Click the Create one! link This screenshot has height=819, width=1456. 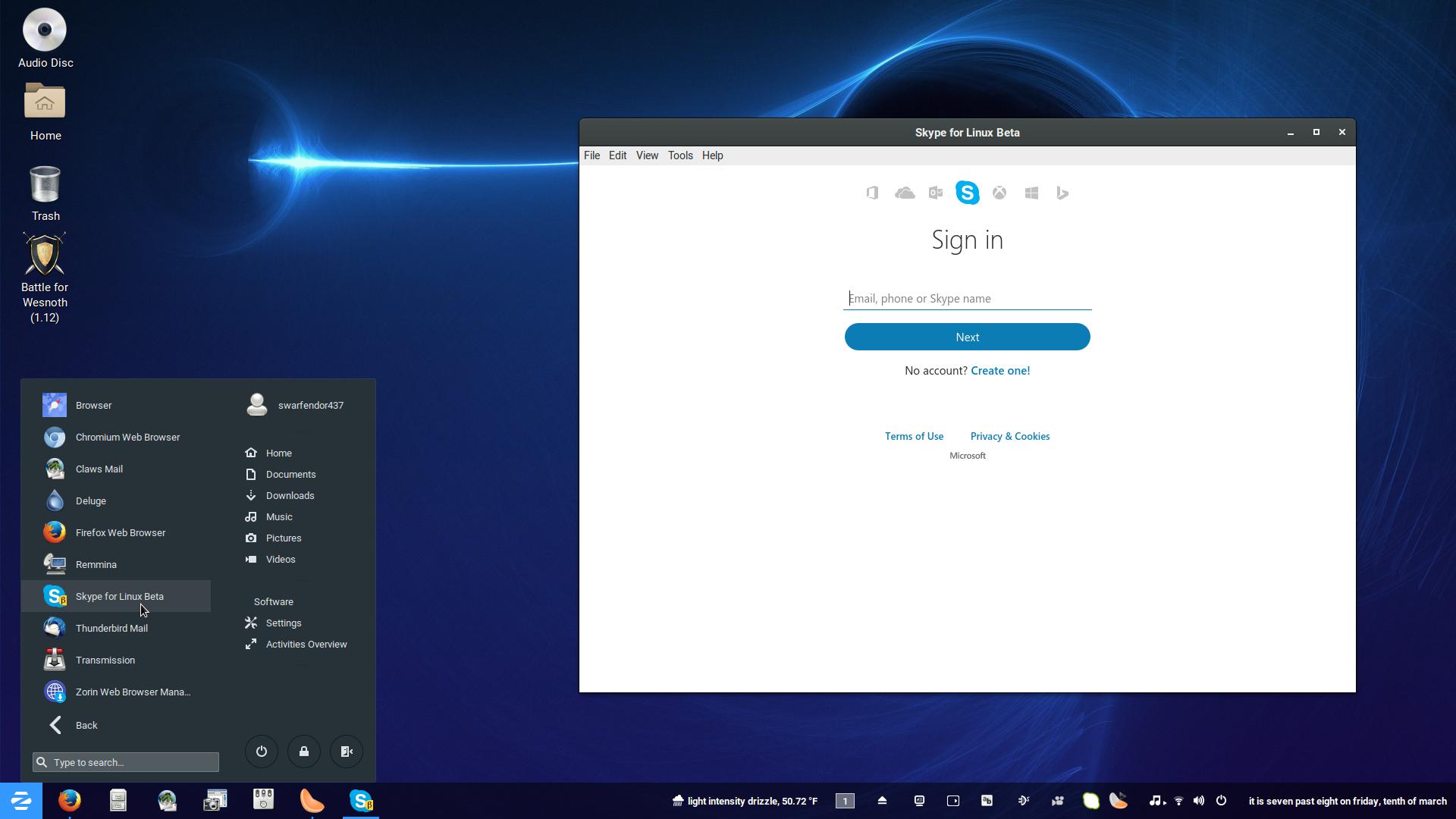[x=999, y=371]
